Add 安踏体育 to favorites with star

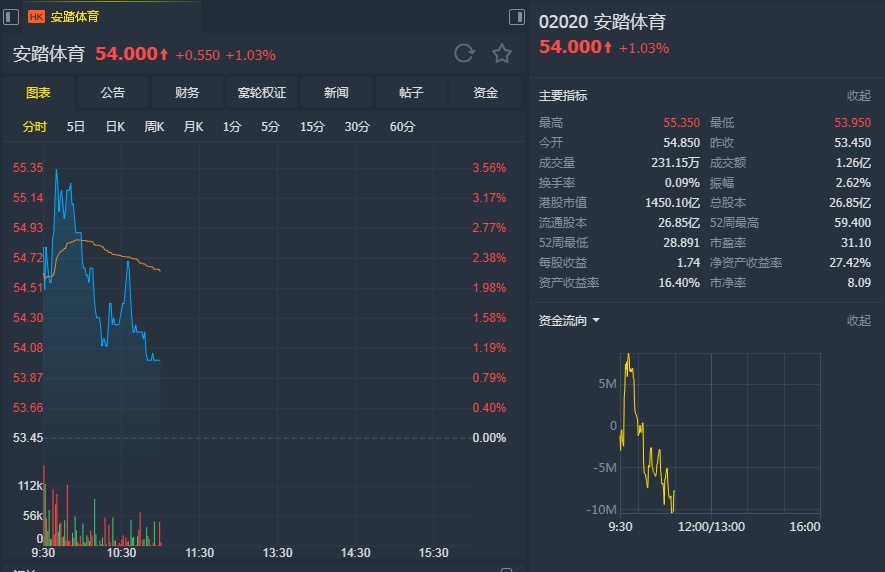pyautogui.click(x=502, y=54)
